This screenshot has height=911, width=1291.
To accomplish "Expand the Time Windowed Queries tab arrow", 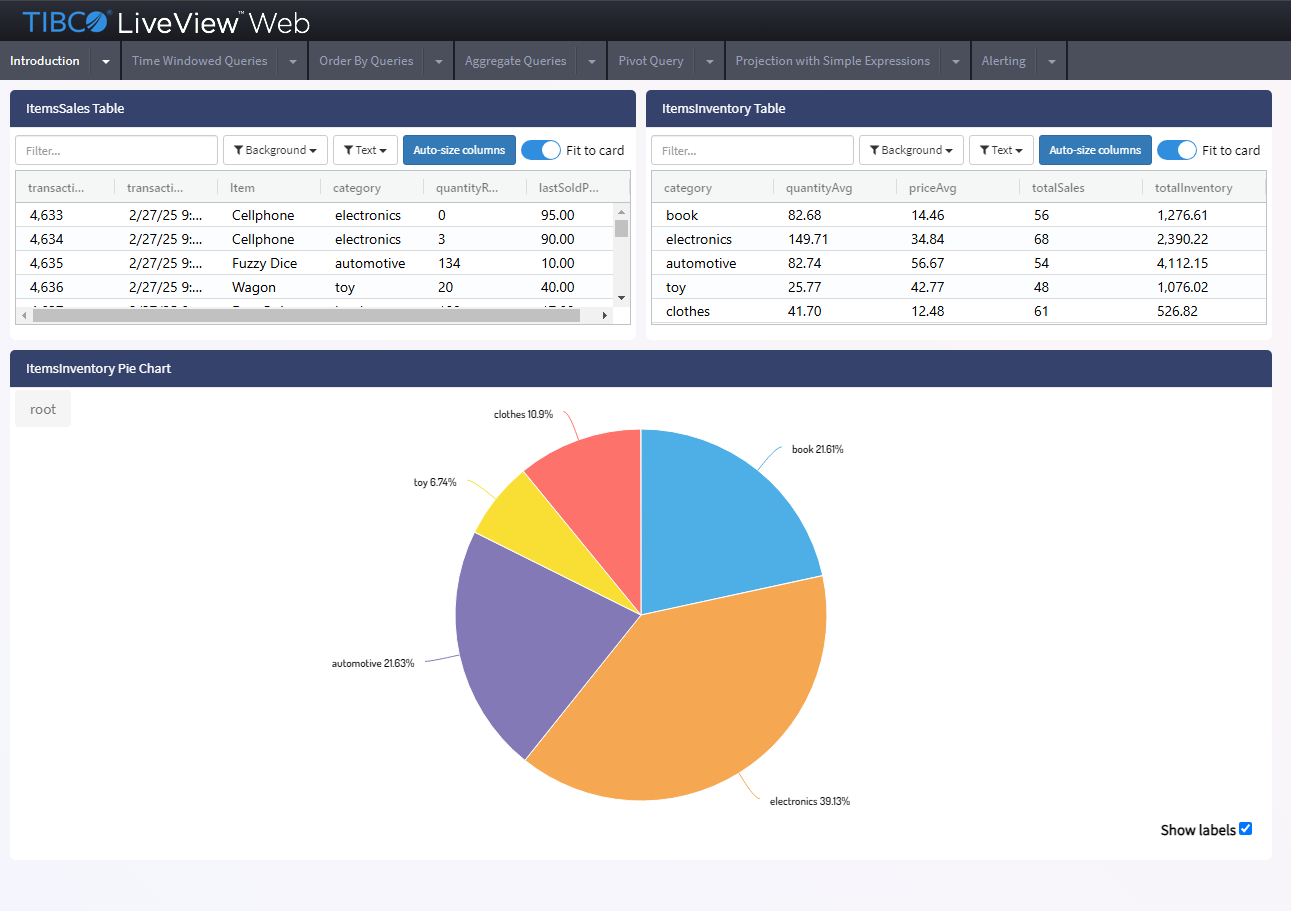I will point(293,61).
